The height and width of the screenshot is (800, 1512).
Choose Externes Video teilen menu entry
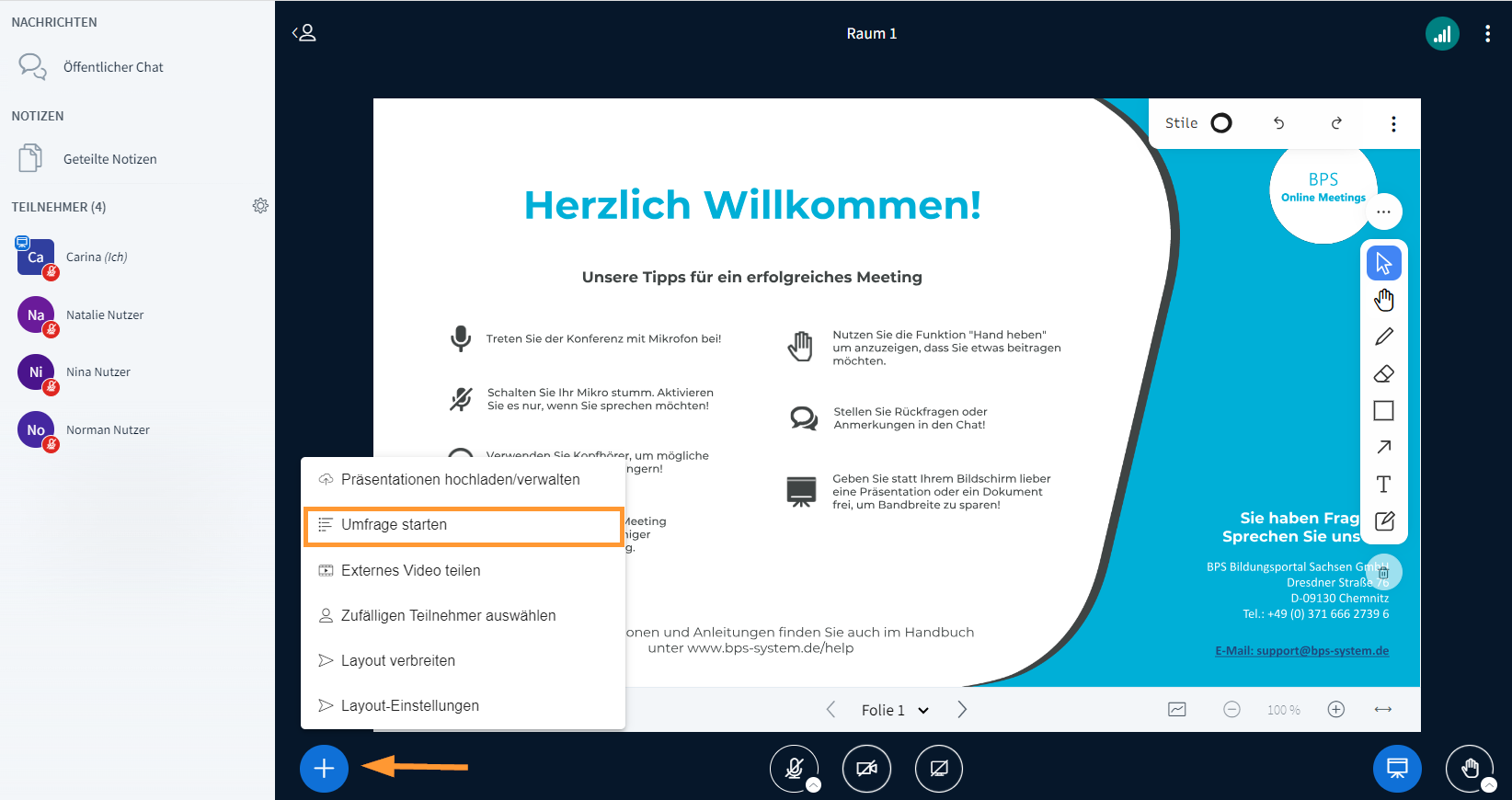tap(410, 570)
